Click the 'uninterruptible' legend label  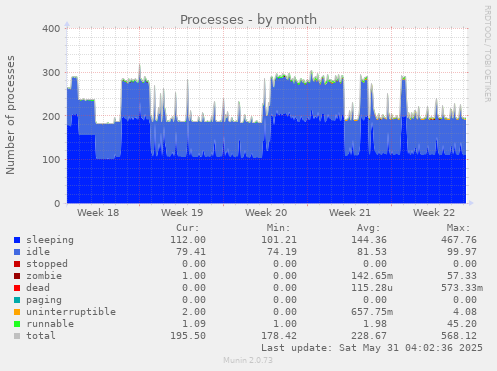[71, 312]
